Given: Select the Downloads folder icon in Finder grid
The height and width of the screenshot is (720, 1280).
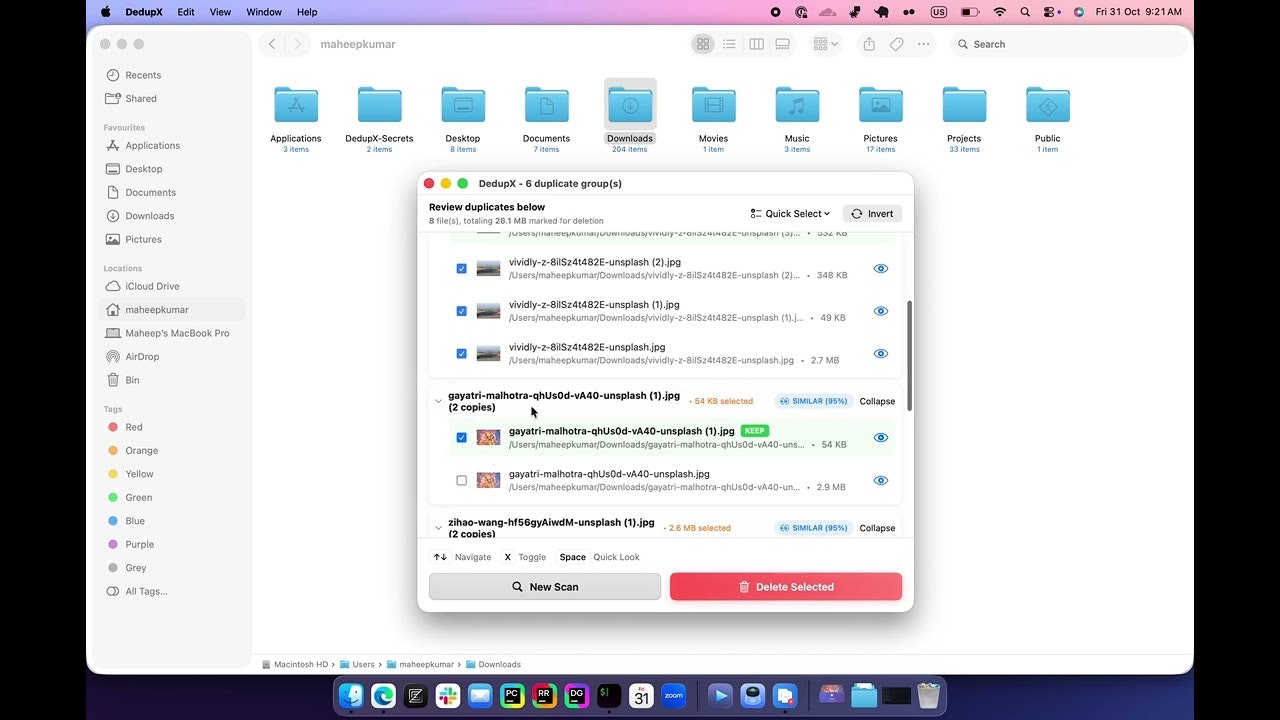Looking at the screenshot, I should click(x=630, y=105).
